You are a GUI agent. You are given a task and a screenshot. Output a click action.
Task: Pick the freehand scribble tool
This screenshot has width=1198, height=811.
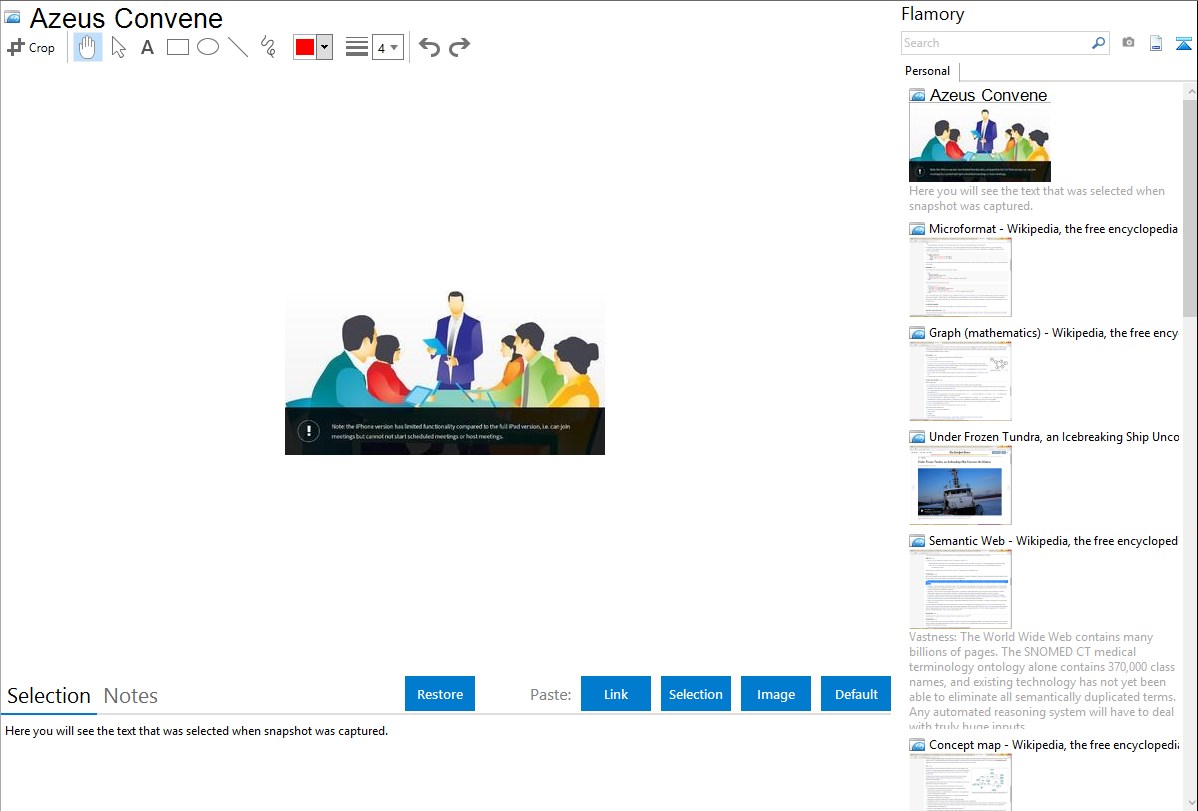click(x=268, y=47)
